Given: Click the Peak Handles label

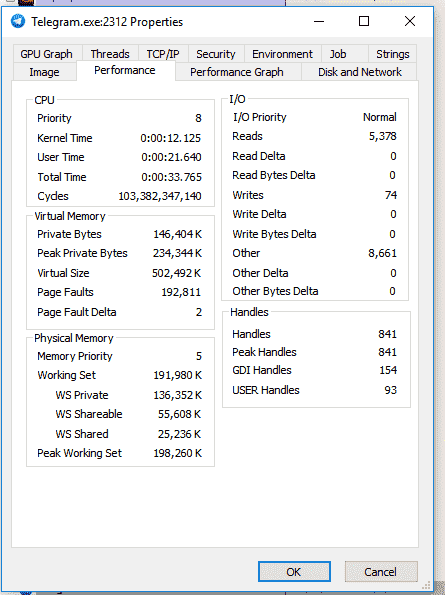Looking at the screenshot, I should click(264, 352).
